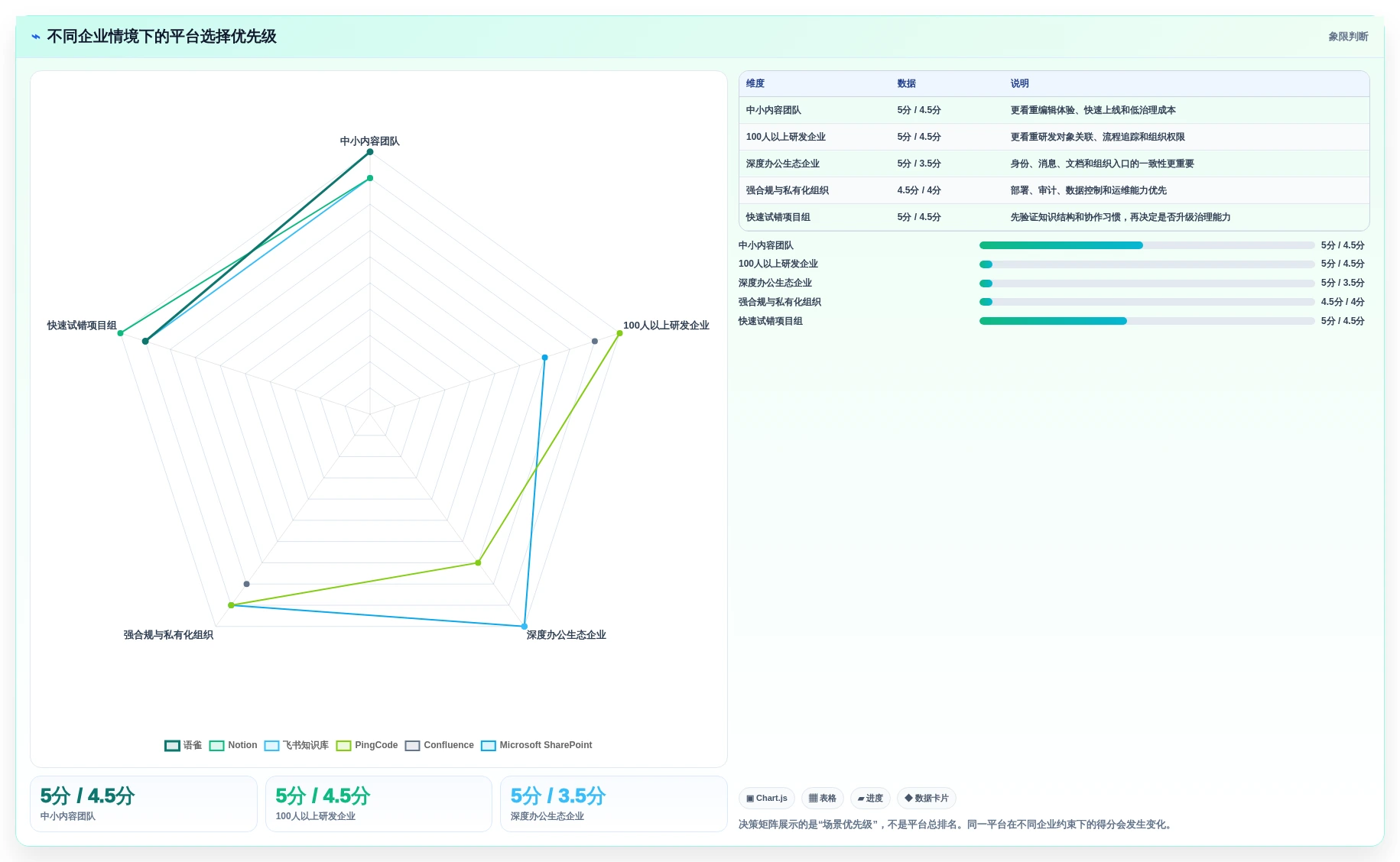
Task: Click the 中小内容团队 progress bar
Action: (1147, 245)
